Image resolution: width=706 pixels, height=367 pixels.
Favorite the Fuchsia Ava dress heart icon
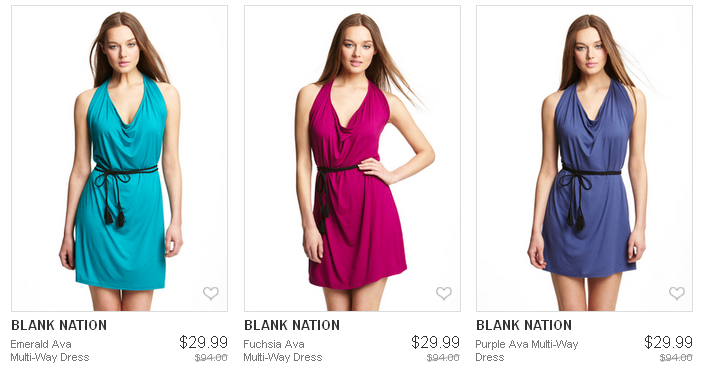(444, 293)
